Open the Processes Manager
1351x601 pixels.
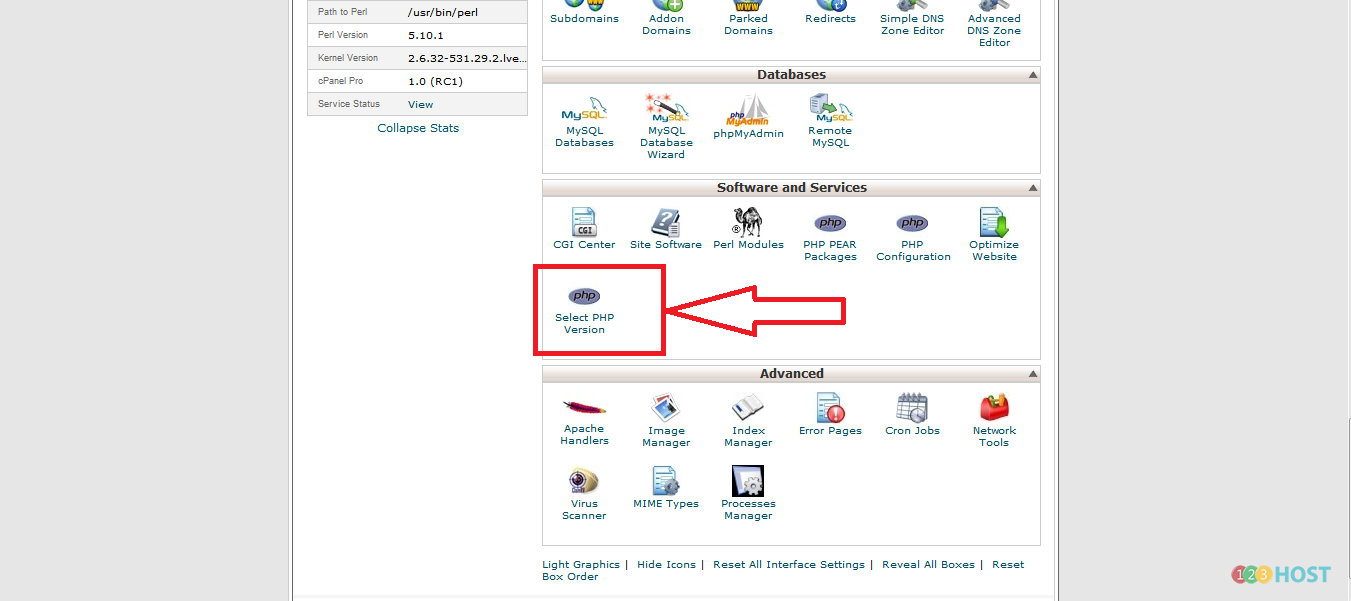coord(748,482)
